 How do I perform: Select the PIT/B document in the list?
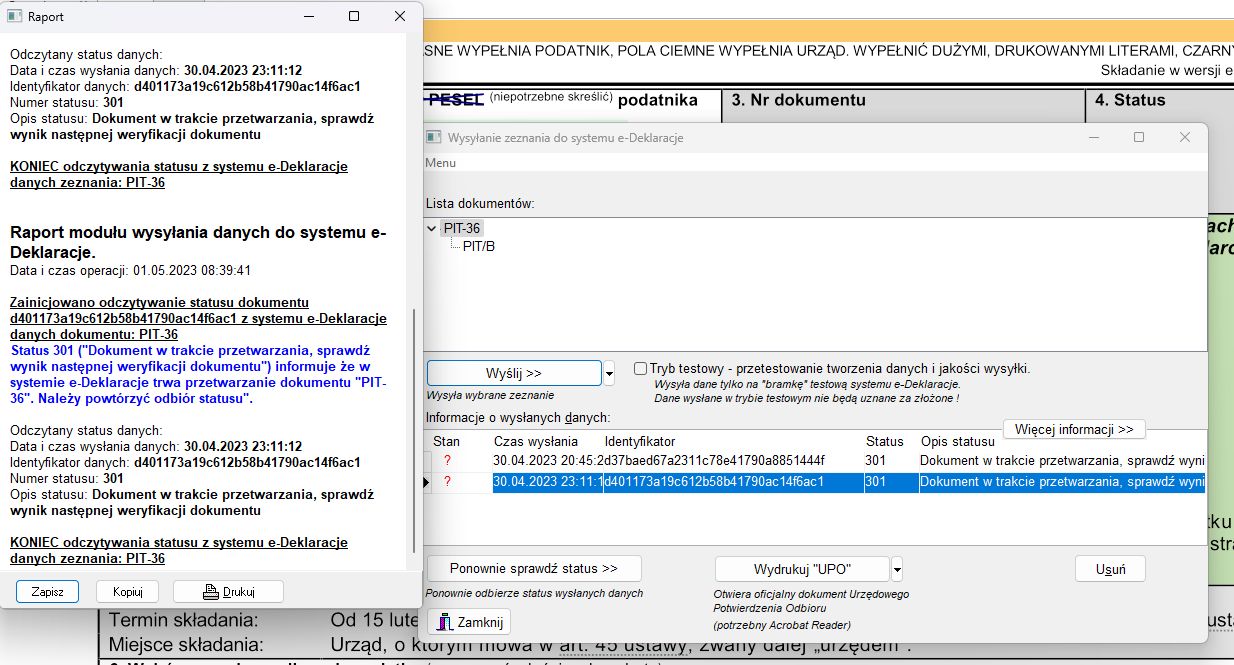pos(478,246)
